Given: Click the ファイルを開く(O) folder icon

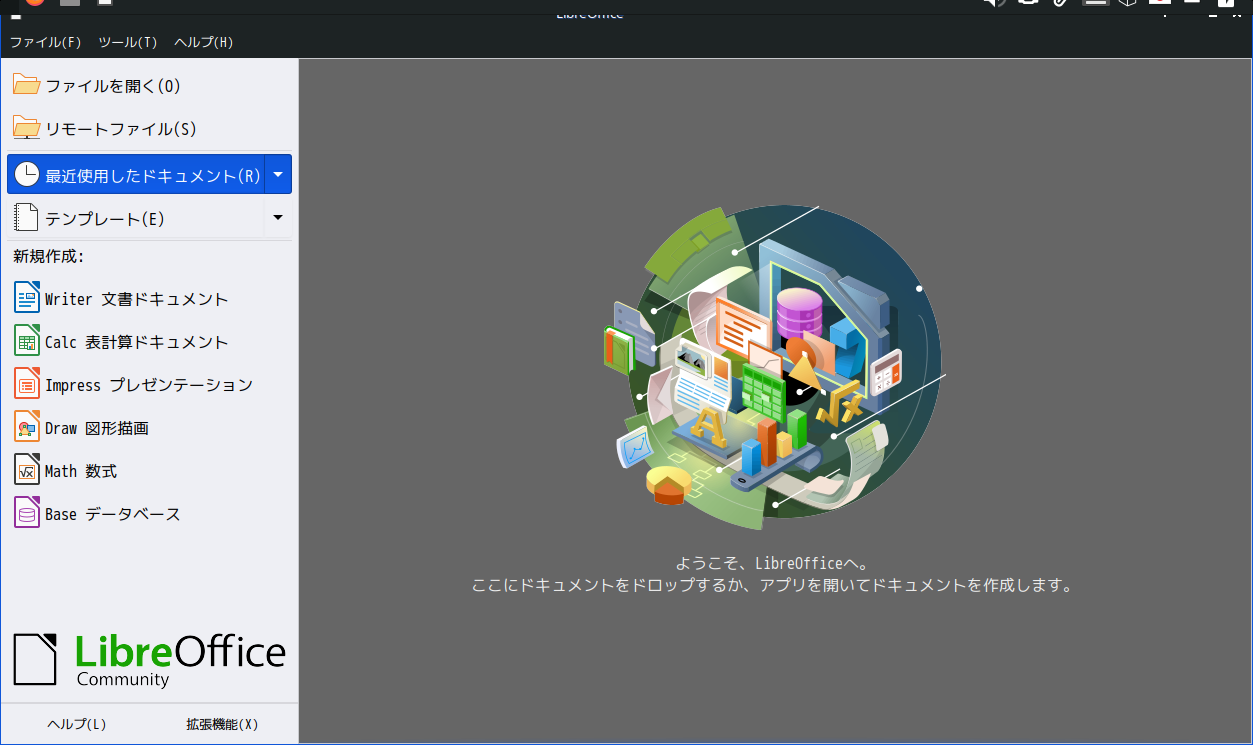Looking at the screenshot, I should point(27,85).
